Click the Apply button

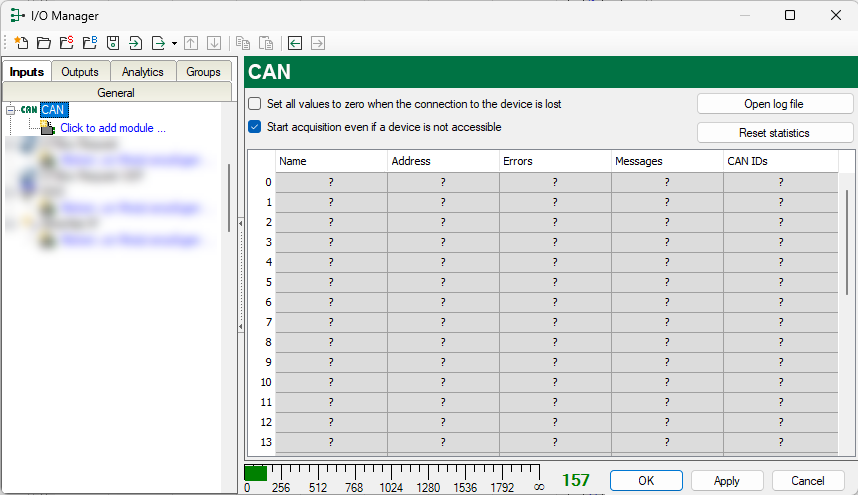click(x=727, y=480)
